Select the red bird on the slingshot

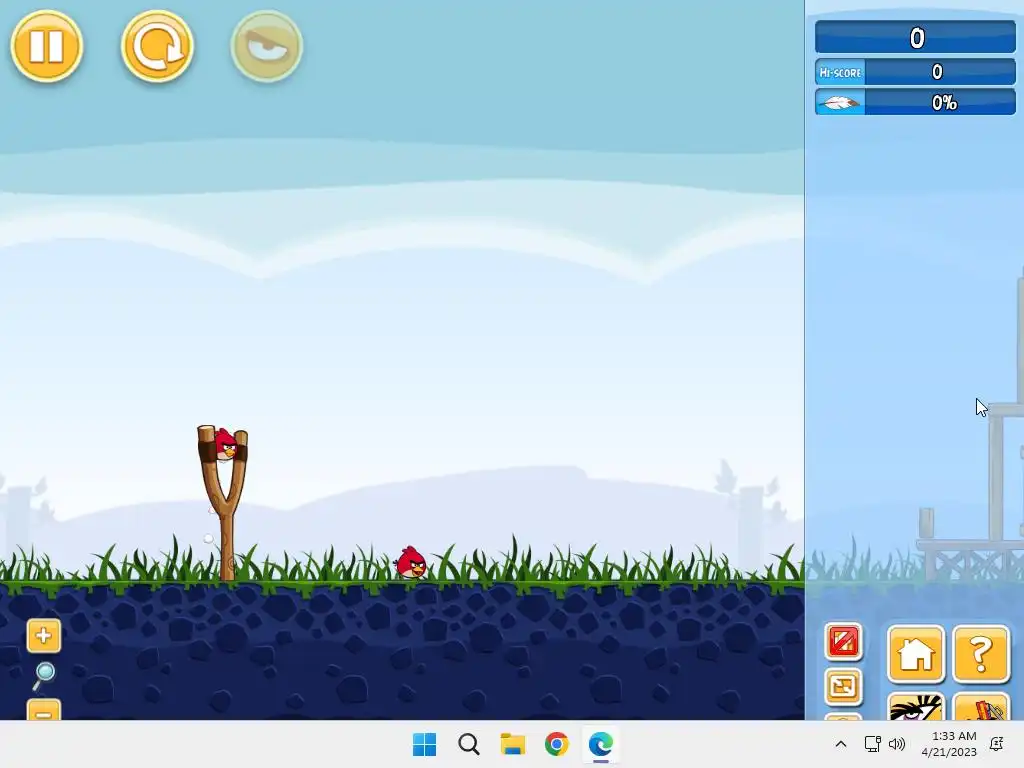pyautogui.click(x=225, y=444)
